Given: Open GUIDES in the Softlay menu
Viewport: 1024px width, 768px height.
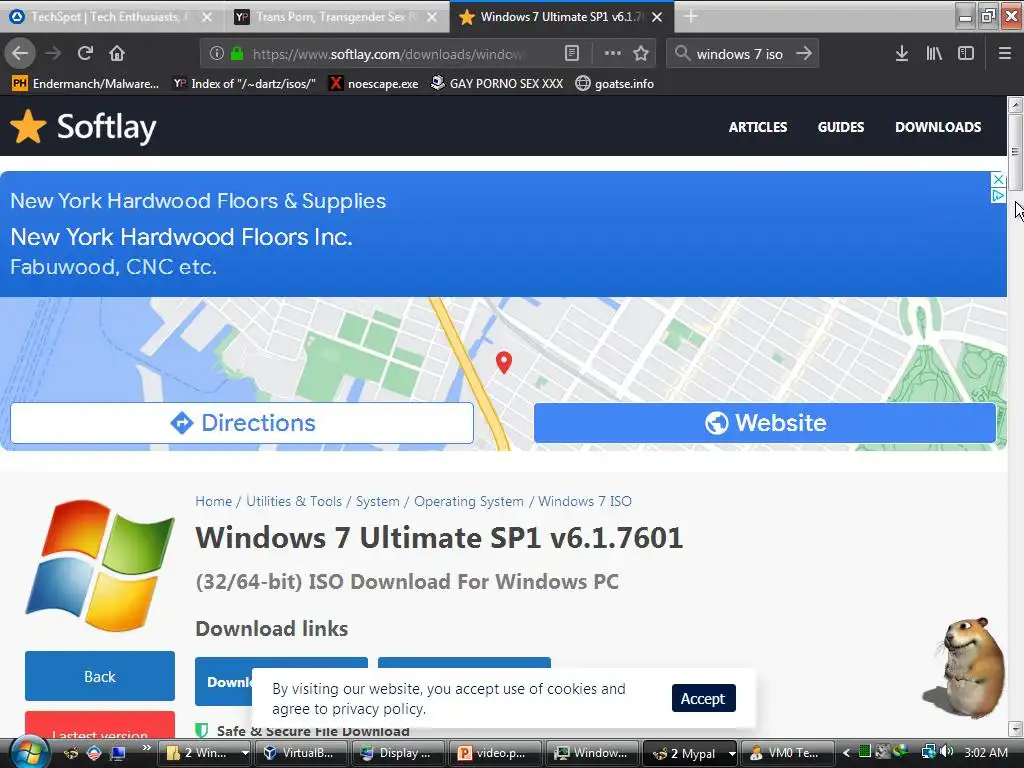Looking at the screenshot, I should click(x=840, y=127).
